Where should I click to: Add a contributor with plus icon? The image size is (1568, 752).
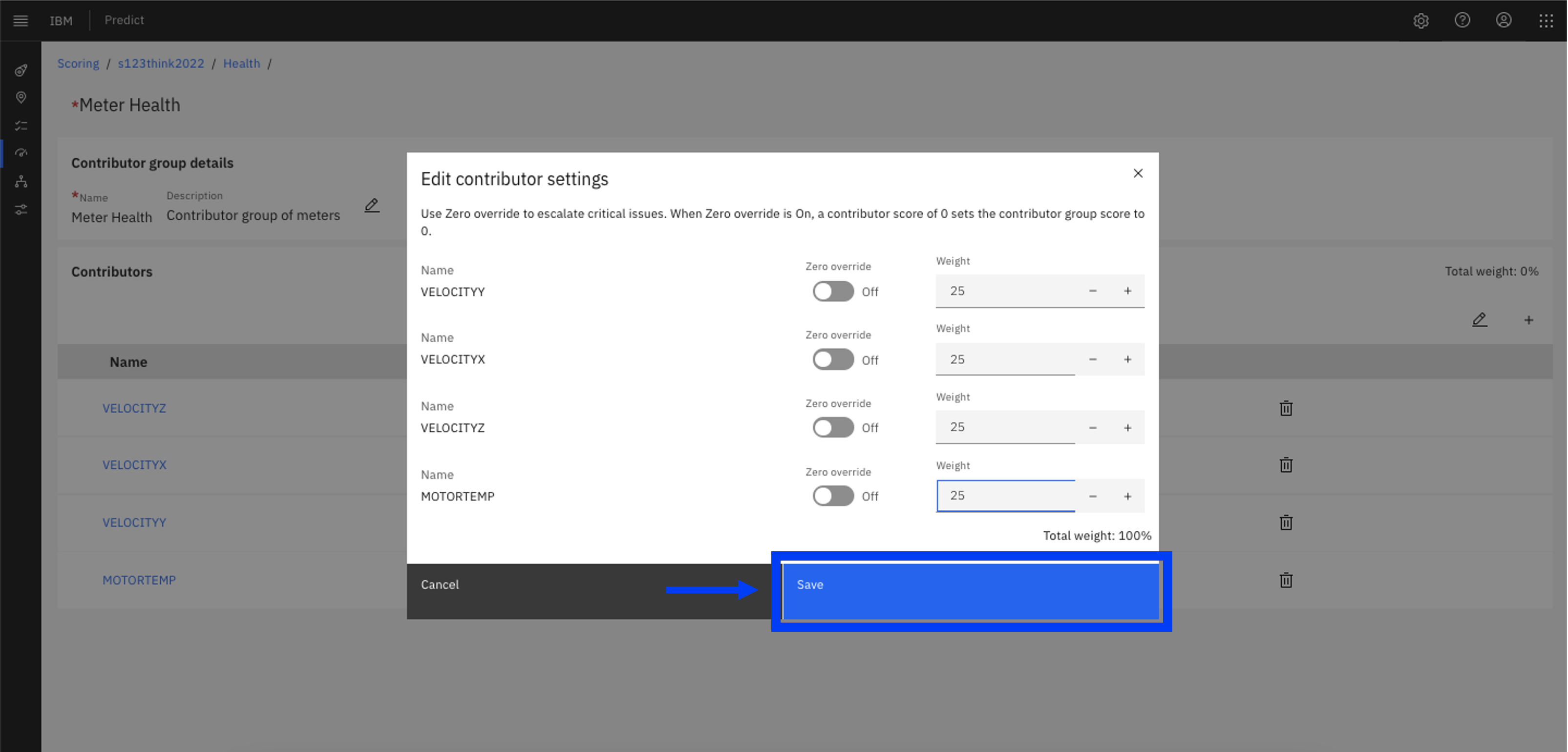click(1528, 320)
